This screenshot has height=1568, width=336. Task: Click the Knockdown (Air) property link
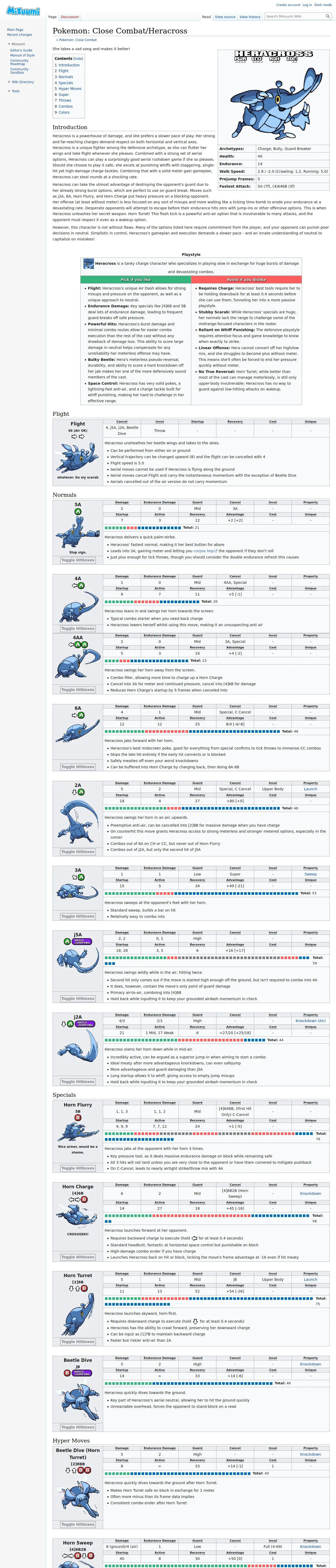(x=310, y=1021)
